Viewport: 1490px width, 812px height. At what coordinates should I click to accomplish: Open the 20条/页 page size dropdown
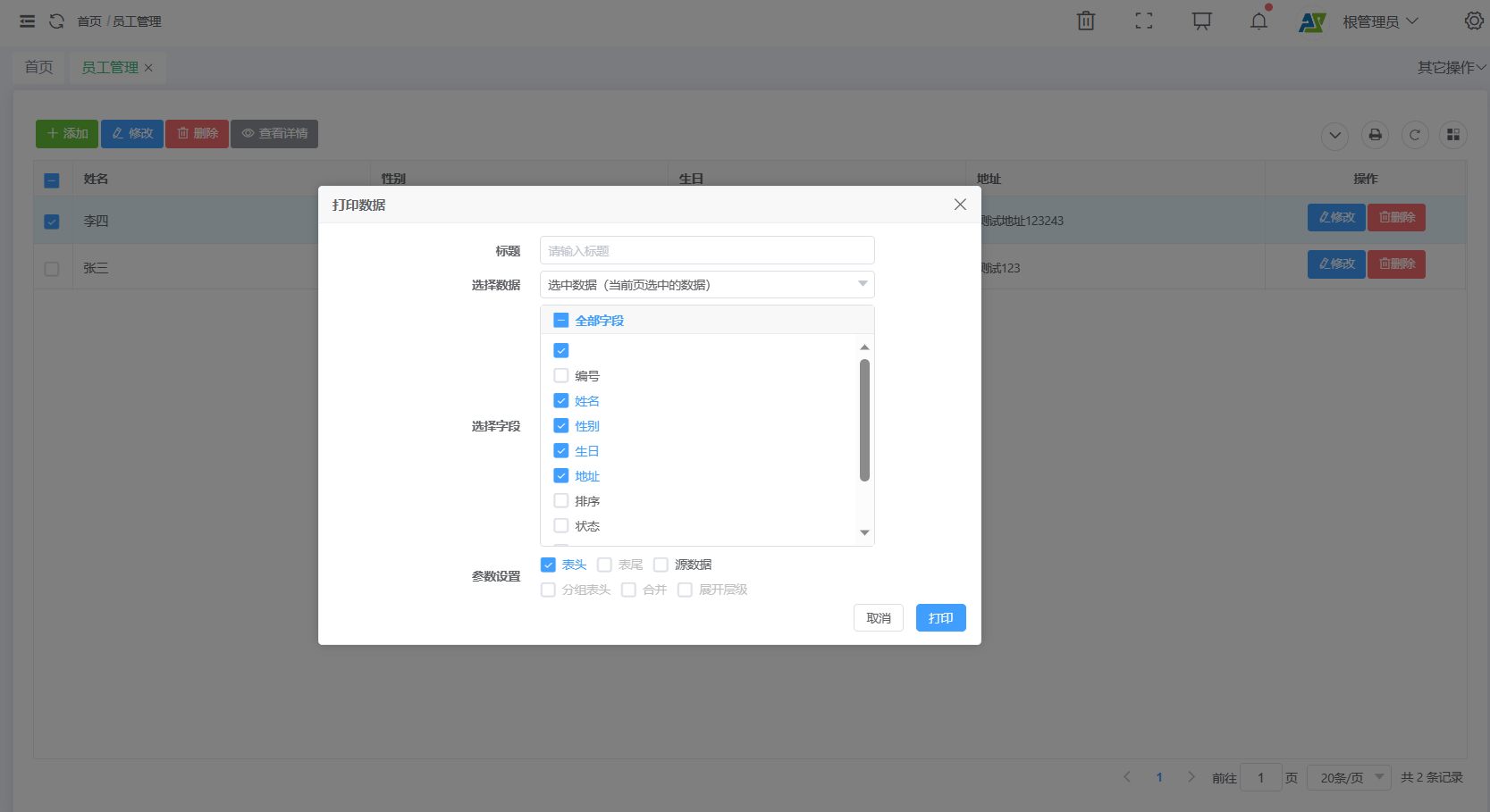point(1349,778)
